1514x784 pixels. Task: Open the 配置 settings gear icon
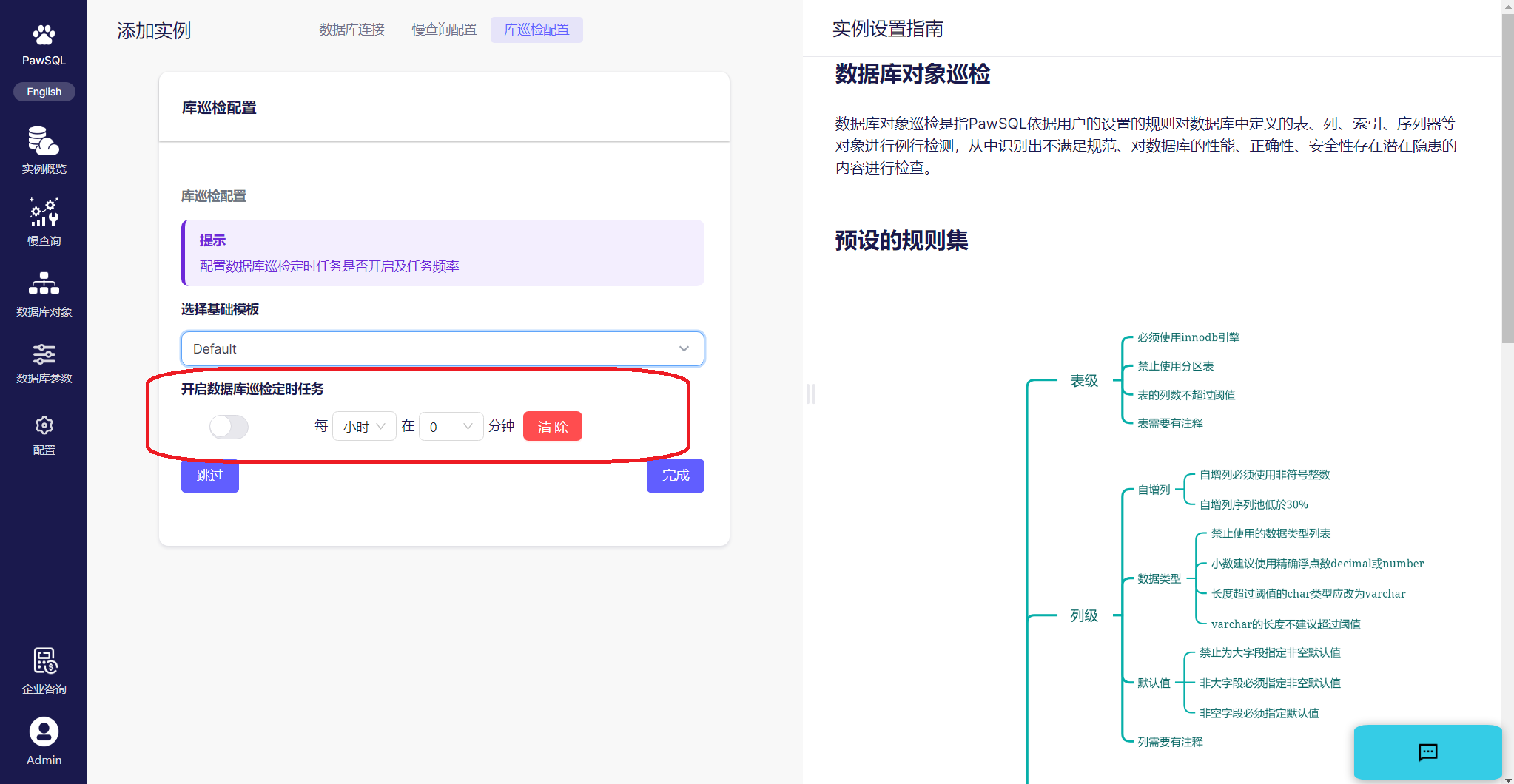(x=44, y=426)
